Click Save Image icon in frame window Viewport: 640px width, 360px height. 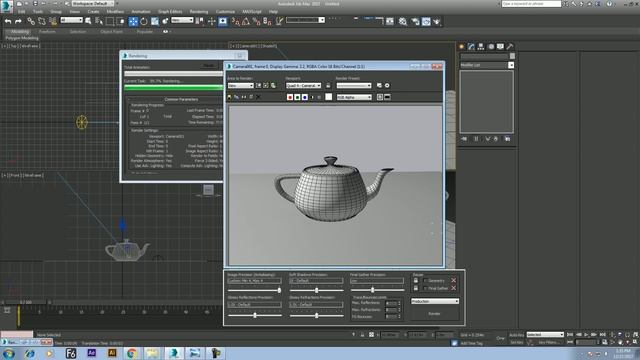point(229,97)
